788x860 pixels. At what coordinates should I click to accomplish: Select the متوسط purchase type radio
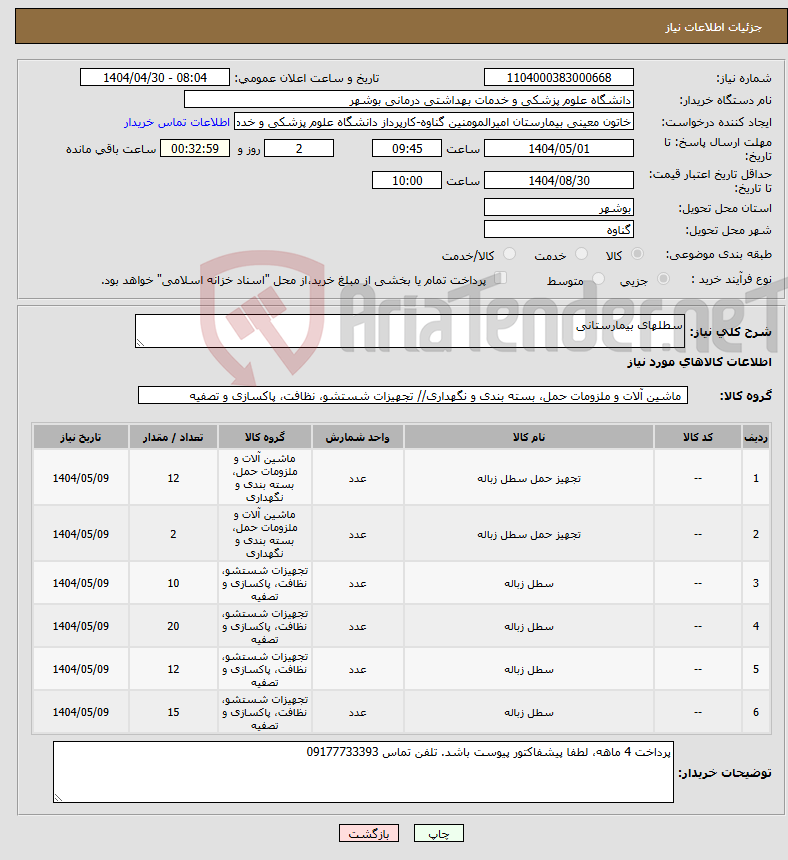coord(598,279)
